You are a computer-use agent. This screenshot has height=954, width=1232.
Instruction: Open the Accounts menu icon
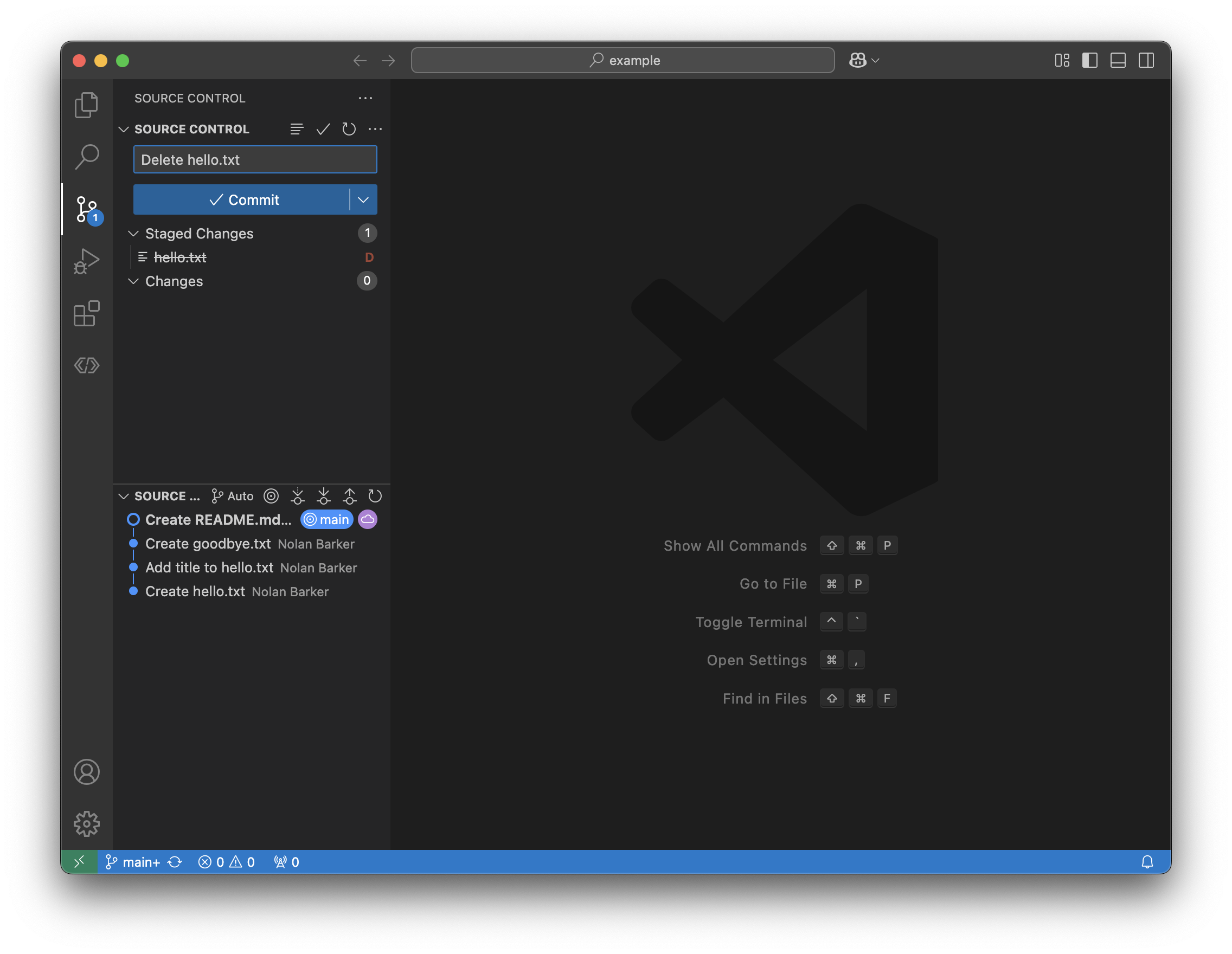point(86,772)
